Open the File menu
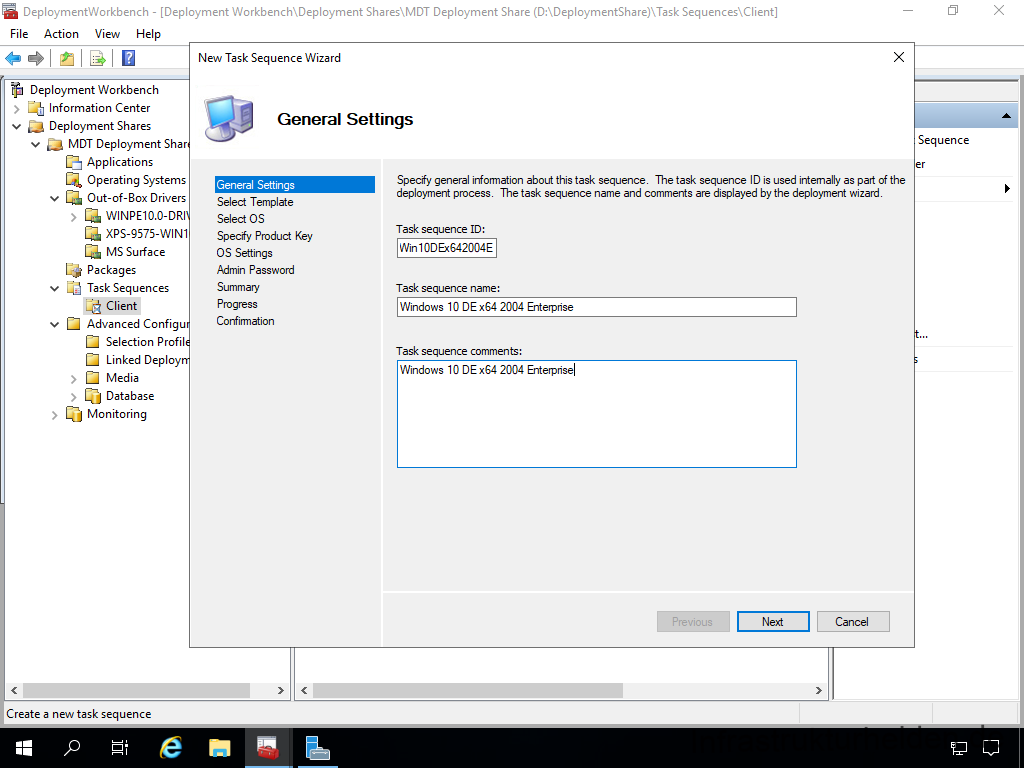 click(x=19, y=34)
